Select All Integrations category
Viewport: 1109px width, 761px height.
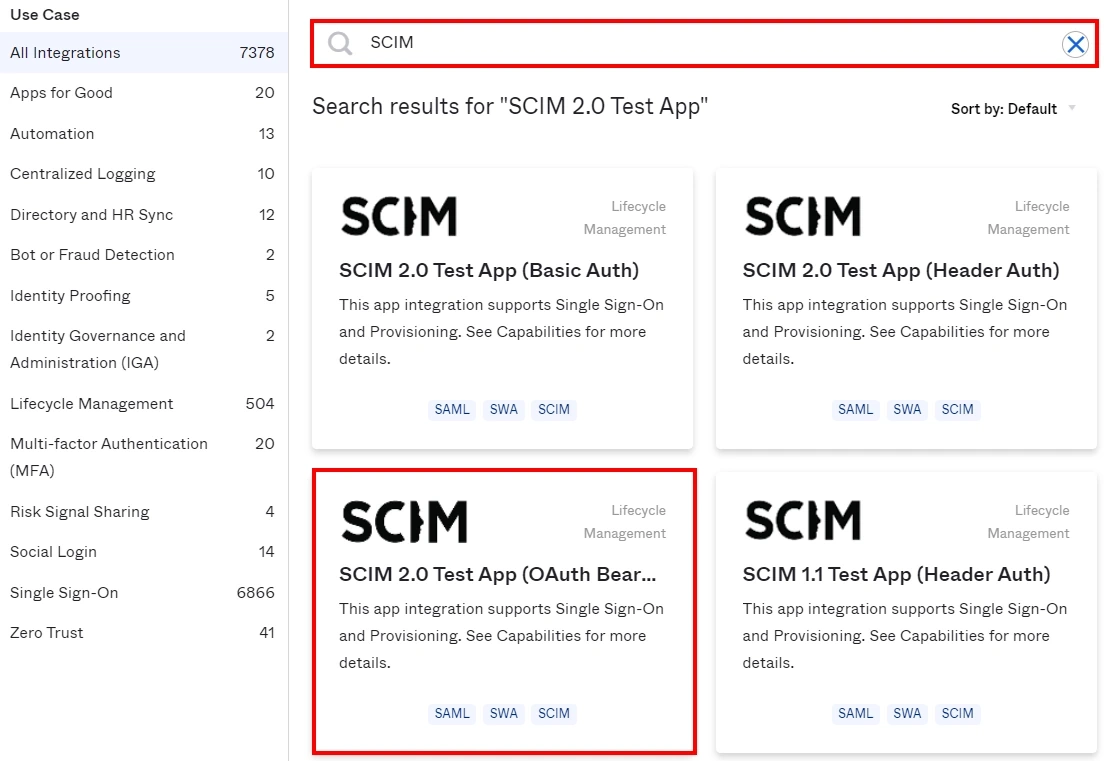tap(144, 52)
